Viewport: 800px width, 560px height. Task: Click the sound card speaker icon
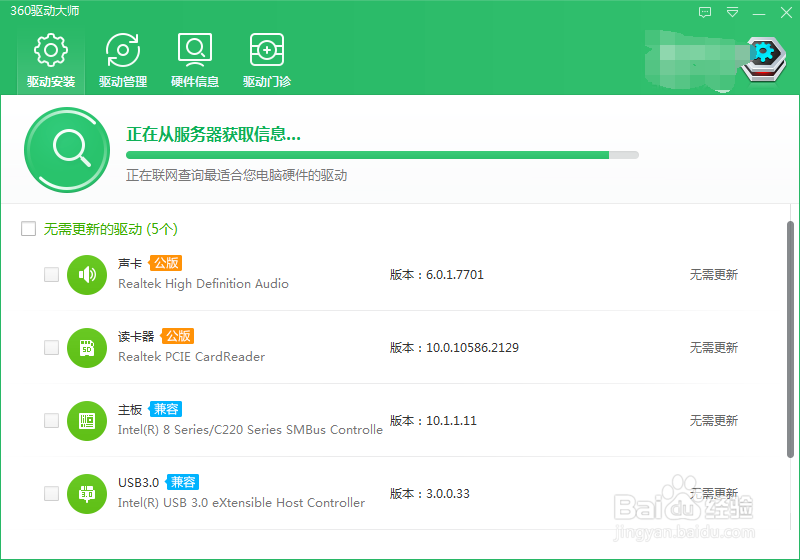(x=87, y=275)
